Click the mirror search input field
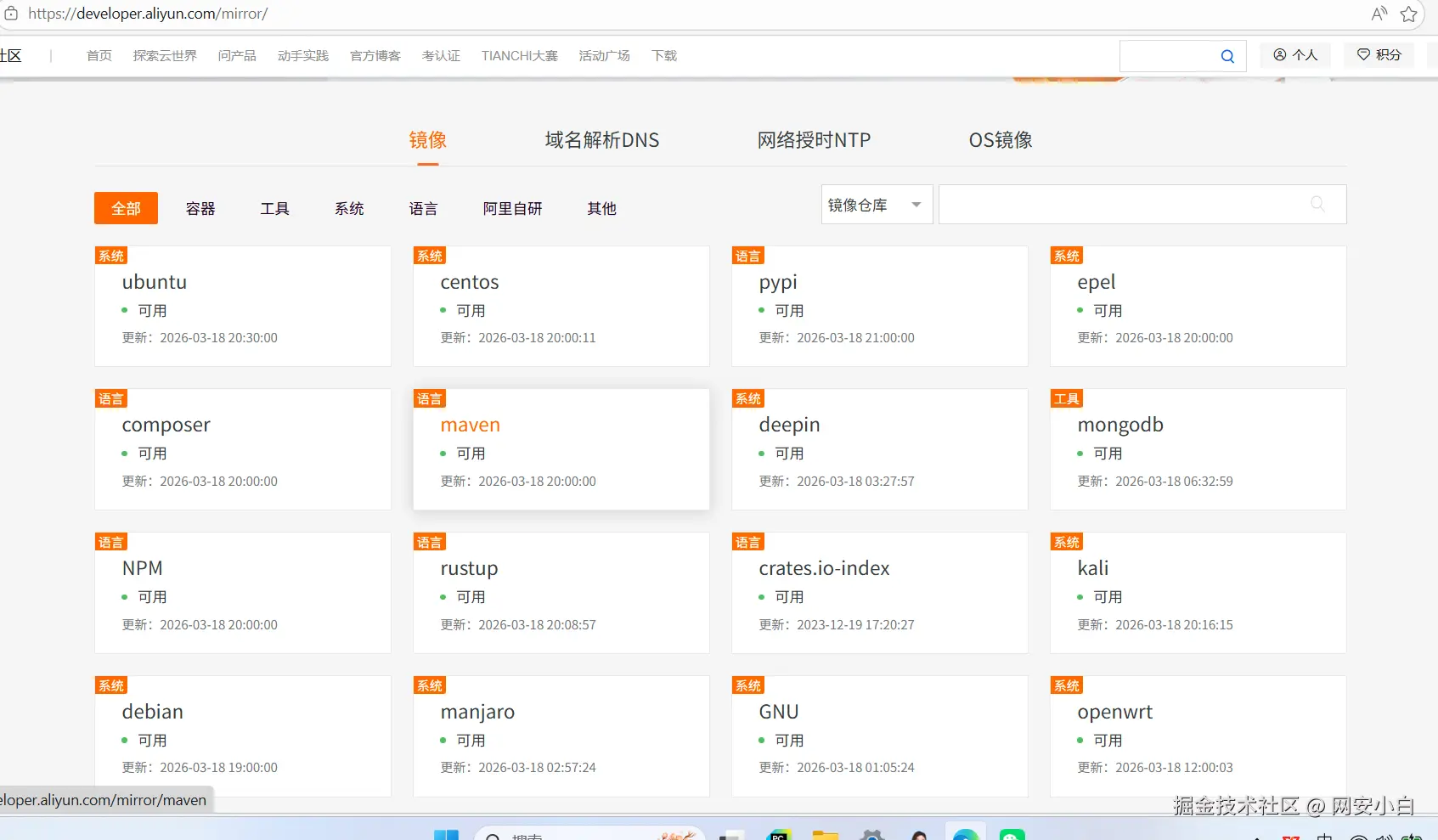This screenshot has width=1438, height=840. [x=1142, y=205]
